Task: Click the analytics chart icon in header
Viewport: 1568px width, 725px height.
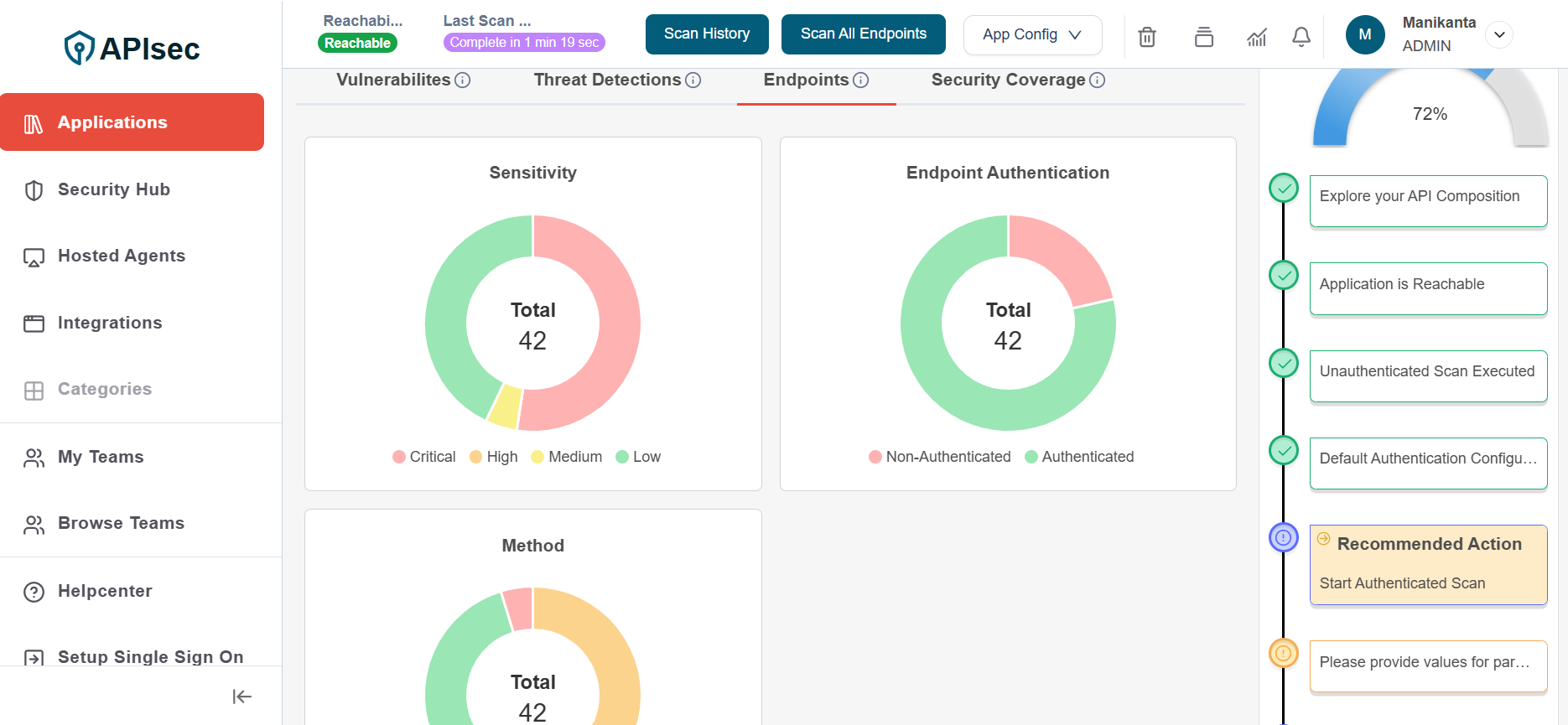Action: point(1256,37)
